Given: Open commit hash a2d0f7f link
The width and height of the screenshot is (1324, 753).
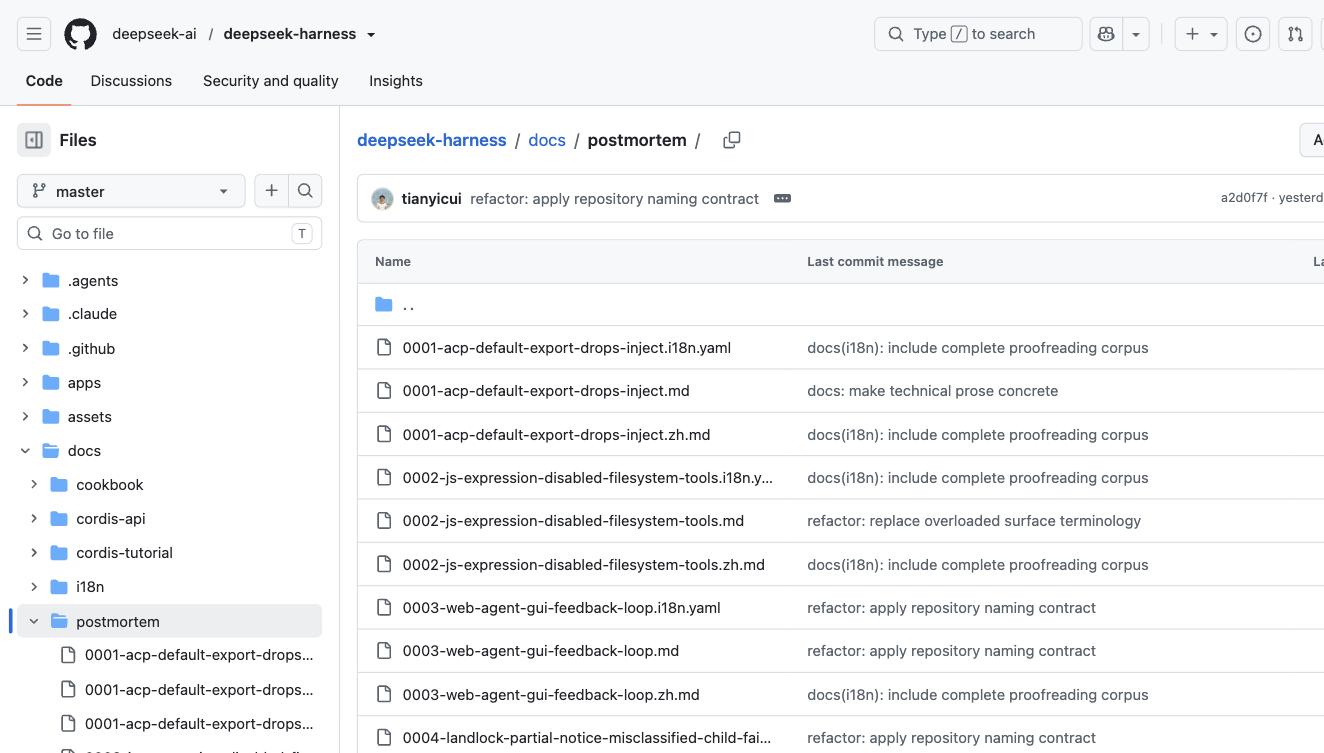Looking at the screenshot, I should coord(1243,198).
